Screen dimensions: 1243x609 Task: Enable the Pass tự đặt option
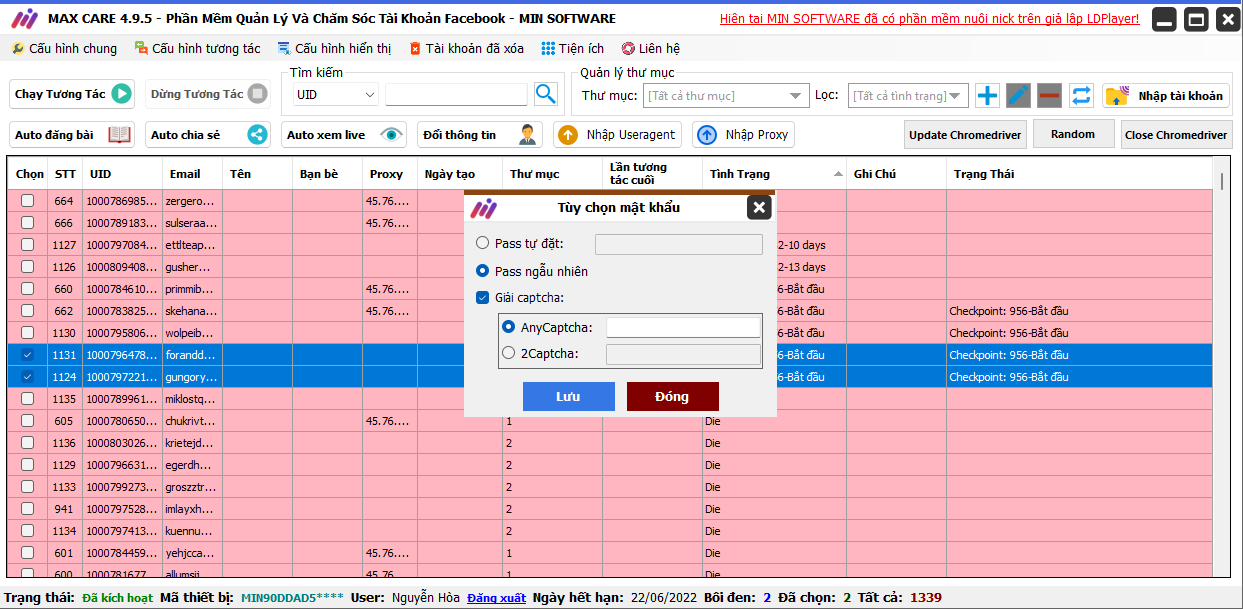point(482,242)
